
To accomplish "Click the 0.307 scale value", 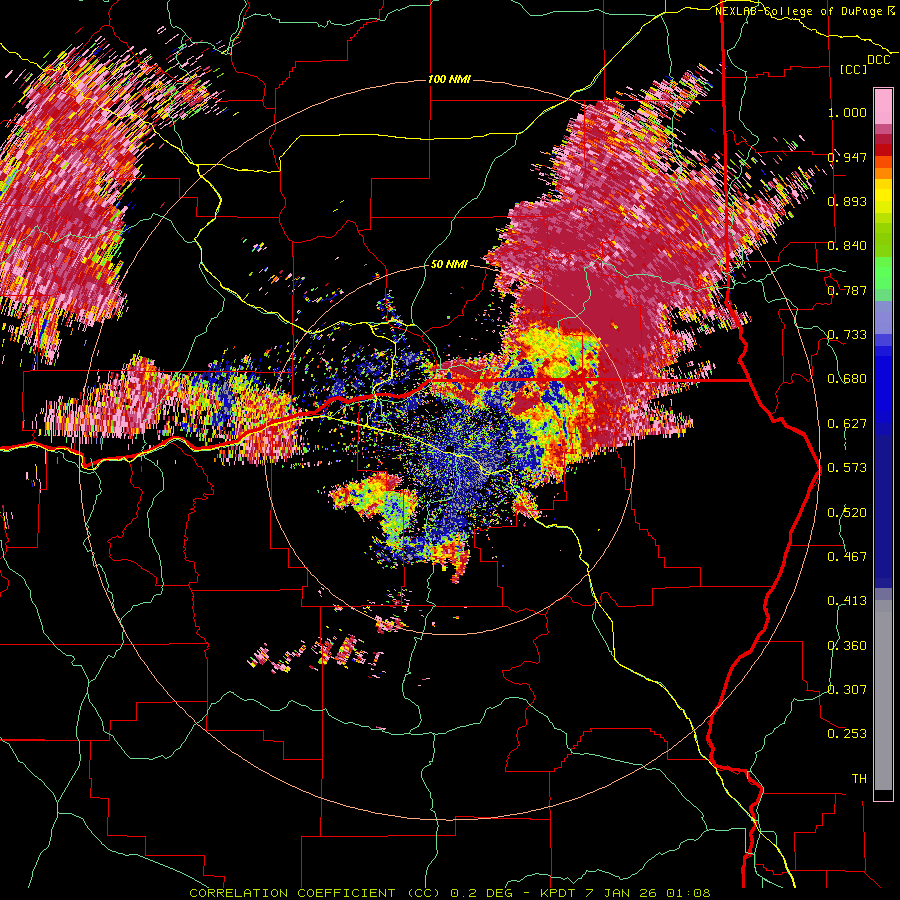I will (847, 690).
